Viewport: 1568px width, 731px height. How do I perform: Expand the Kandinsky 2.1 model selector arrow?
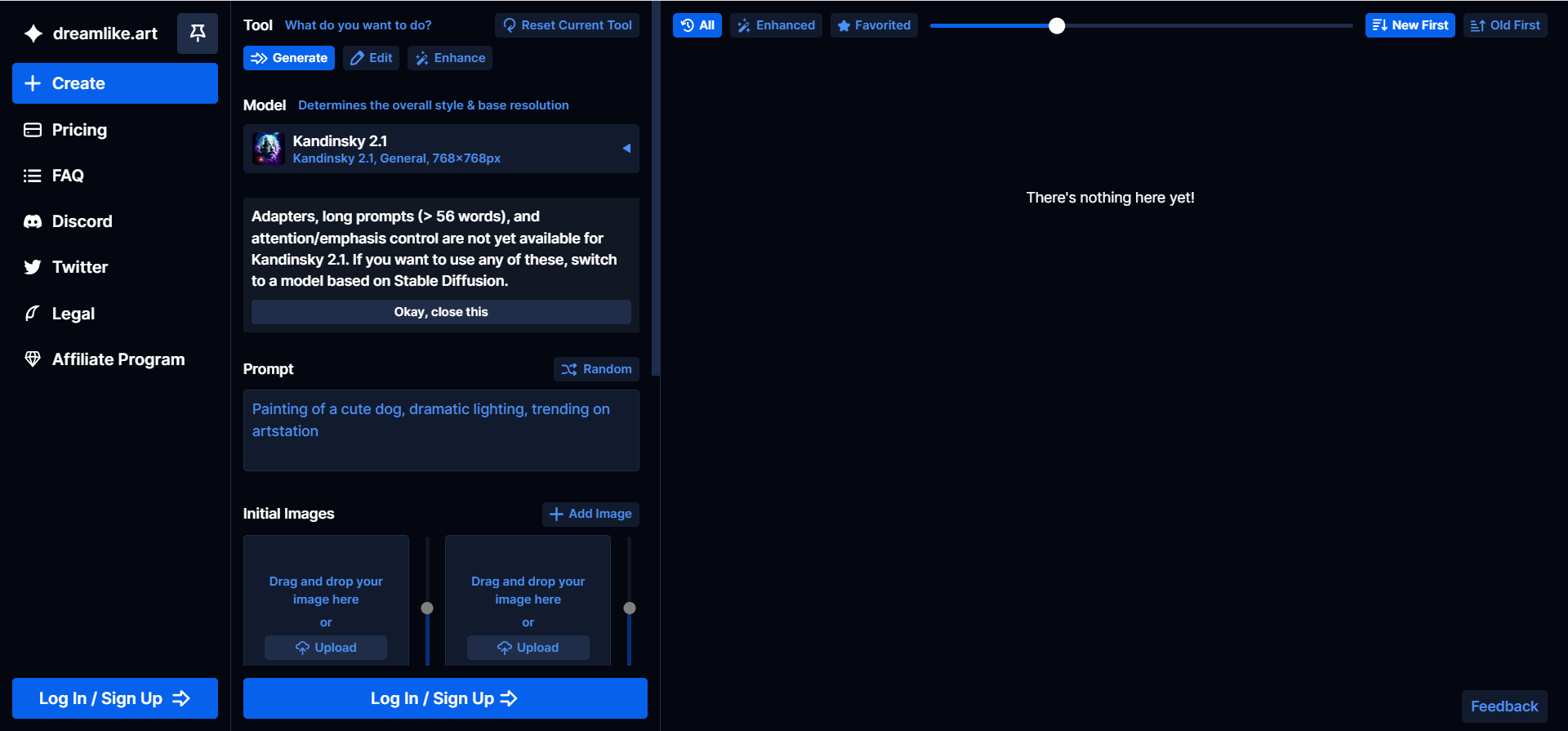[x=626, y=149]
